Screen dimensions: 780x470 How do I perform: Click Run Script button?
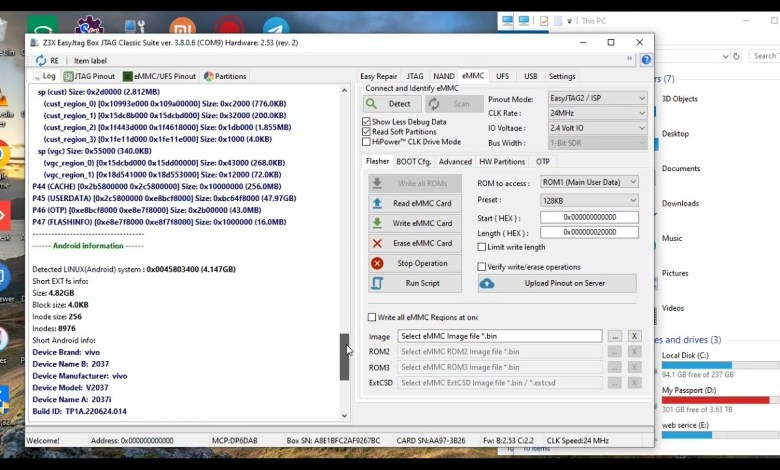pyautogui.click(x=415, y=283)
